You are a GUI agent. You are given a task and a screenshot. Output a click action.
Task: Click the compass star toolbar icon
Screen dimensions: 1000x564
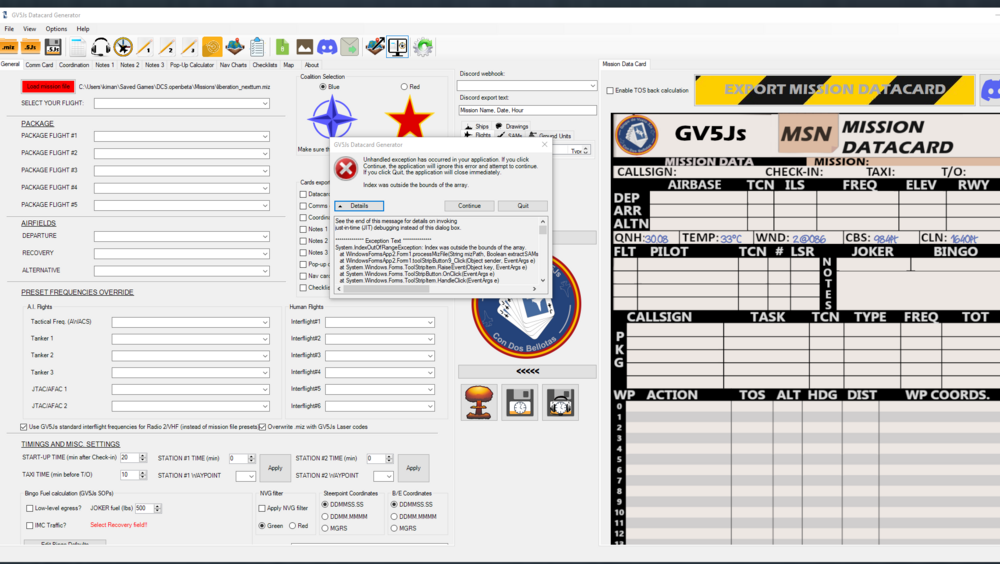click(x=123, y=47)
